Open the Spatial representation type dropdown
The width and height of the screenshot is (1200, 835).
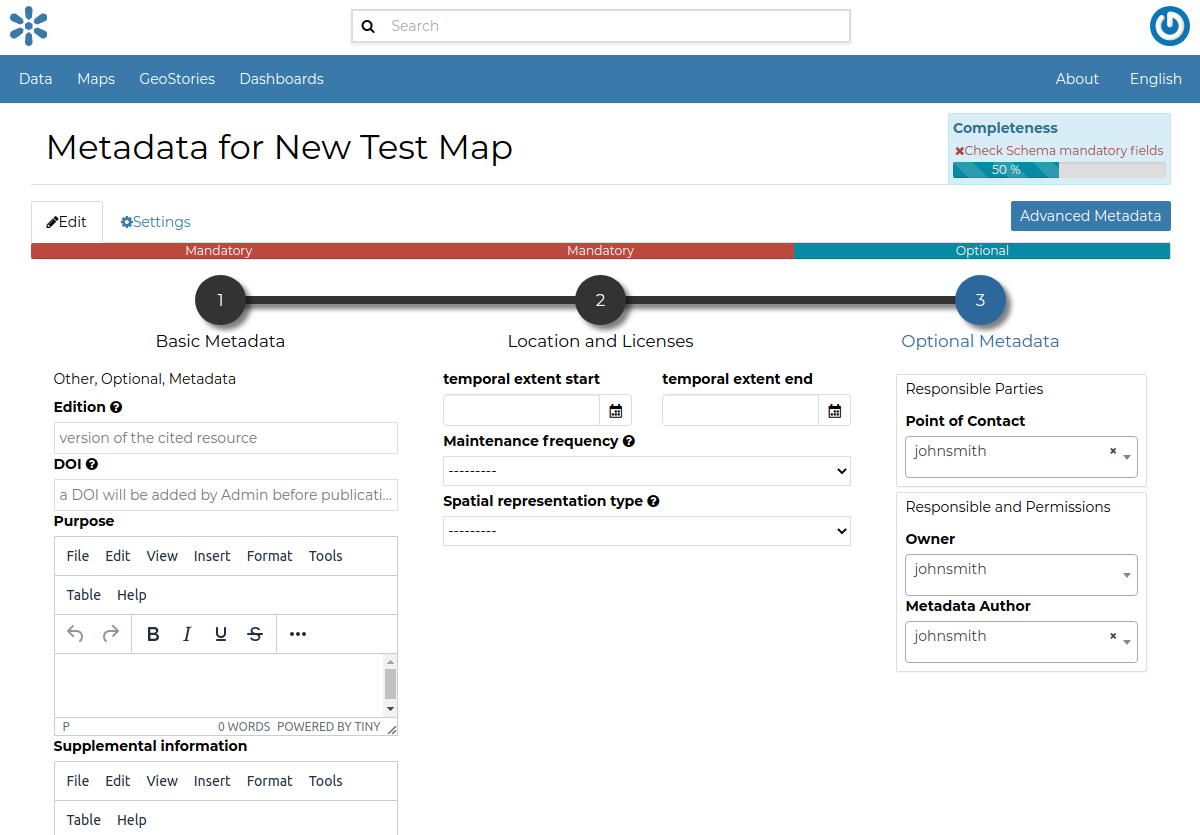pos(646,530)
